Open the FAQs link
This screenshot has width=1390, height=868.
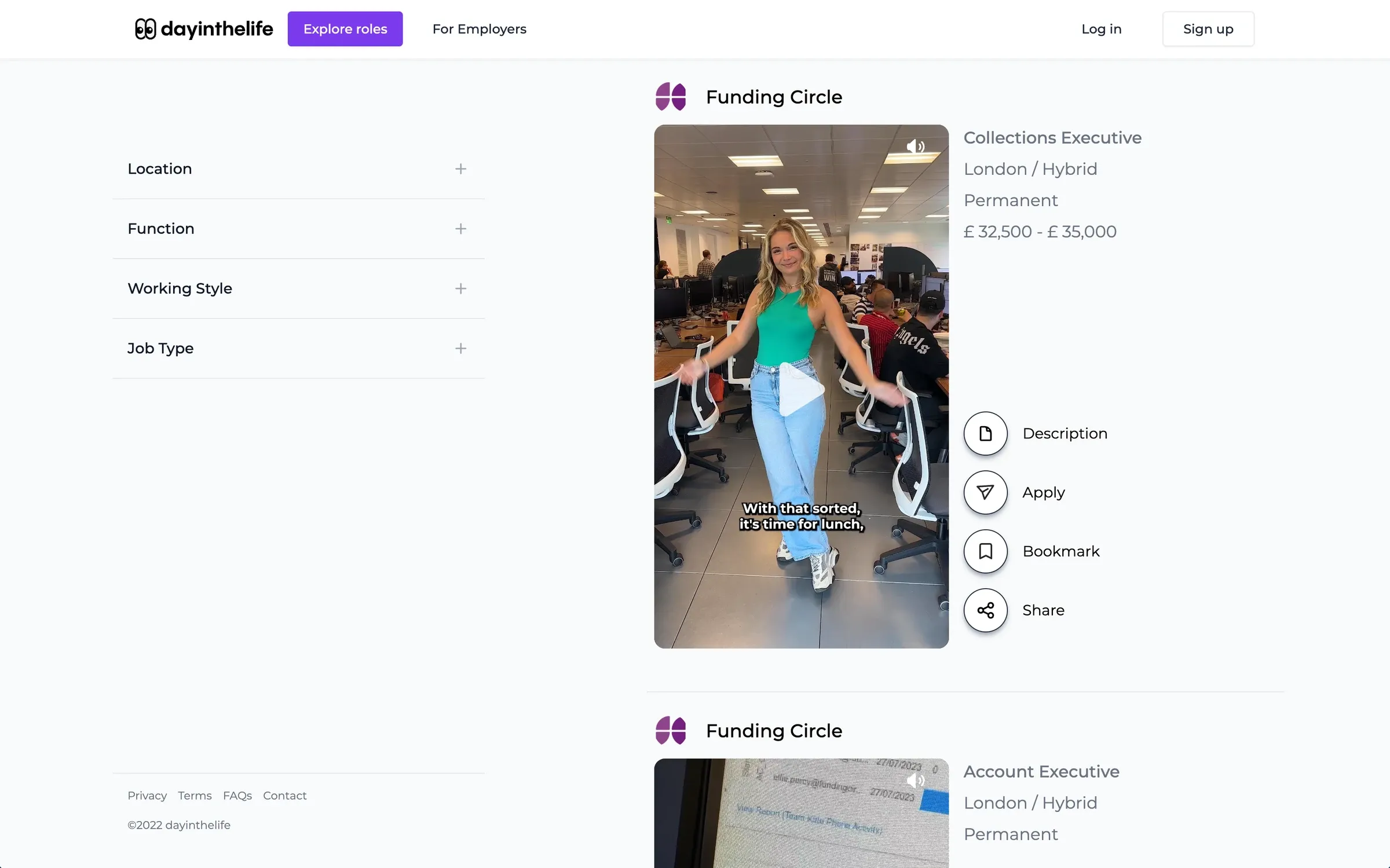coord(237,796)
